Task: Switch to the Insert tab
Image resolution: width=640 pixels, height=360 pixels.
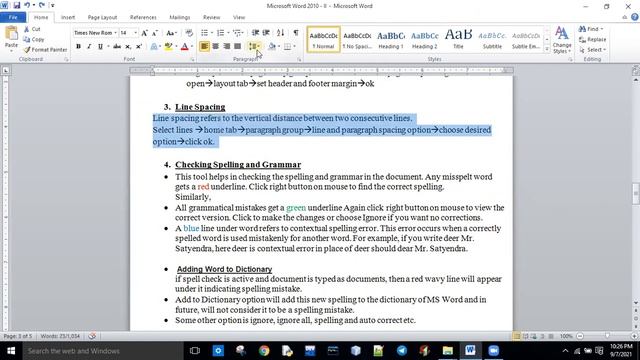Action: [x=68, y=17]
